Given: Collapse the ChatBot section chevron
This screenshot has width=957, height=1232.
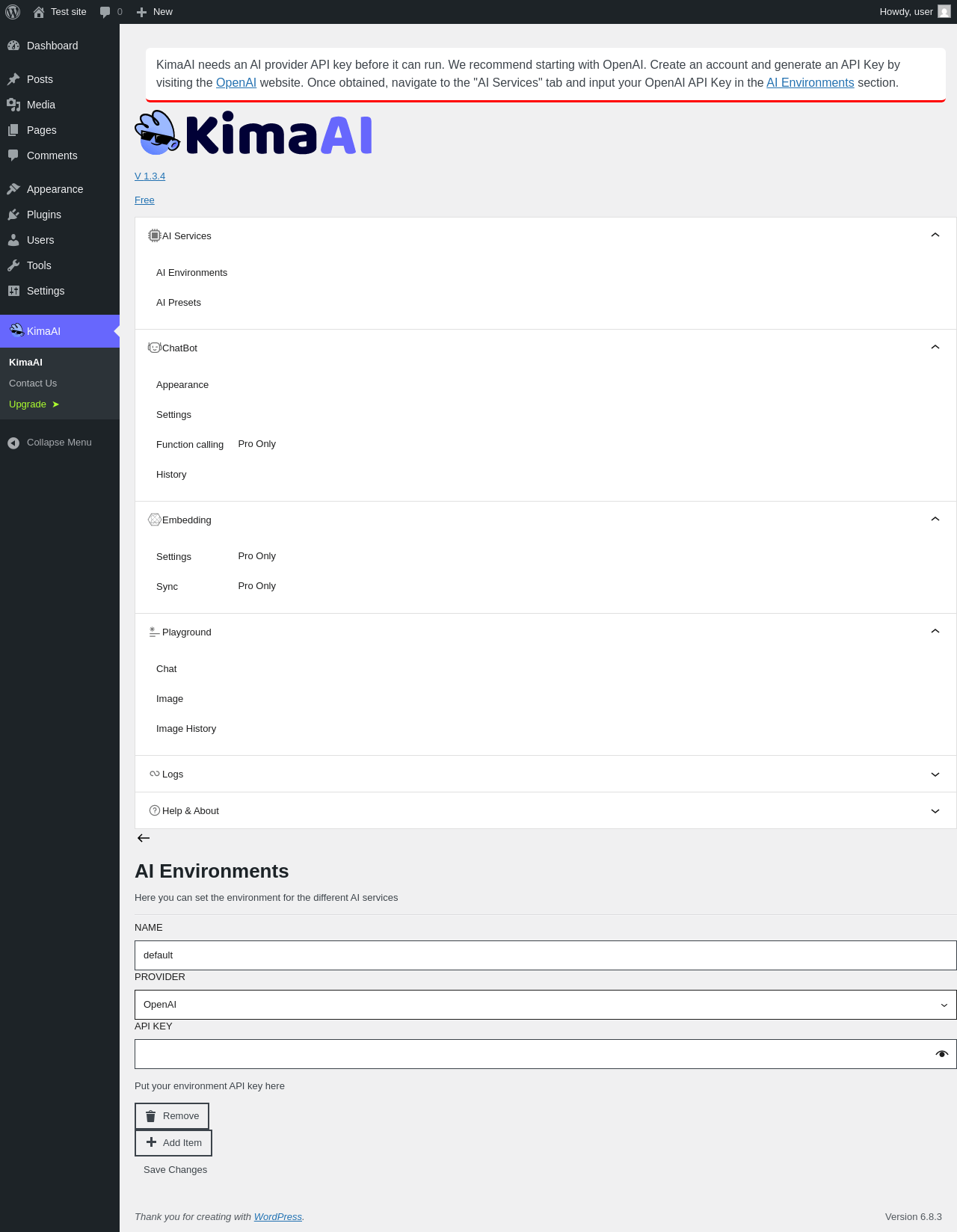Looking at the screenshot, I should pos(935,347).
